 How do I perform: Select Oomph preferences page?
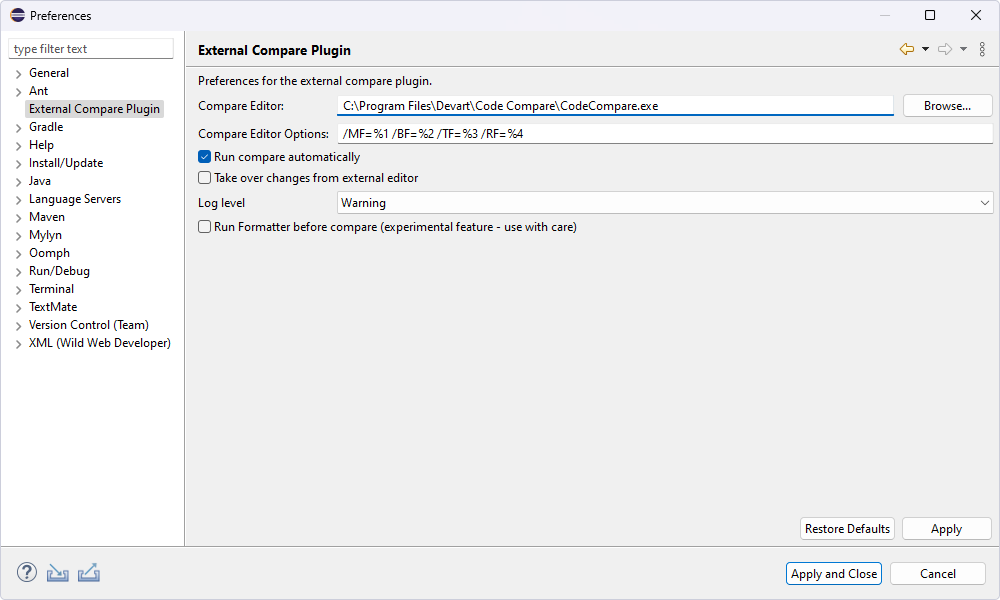(49, 253)
